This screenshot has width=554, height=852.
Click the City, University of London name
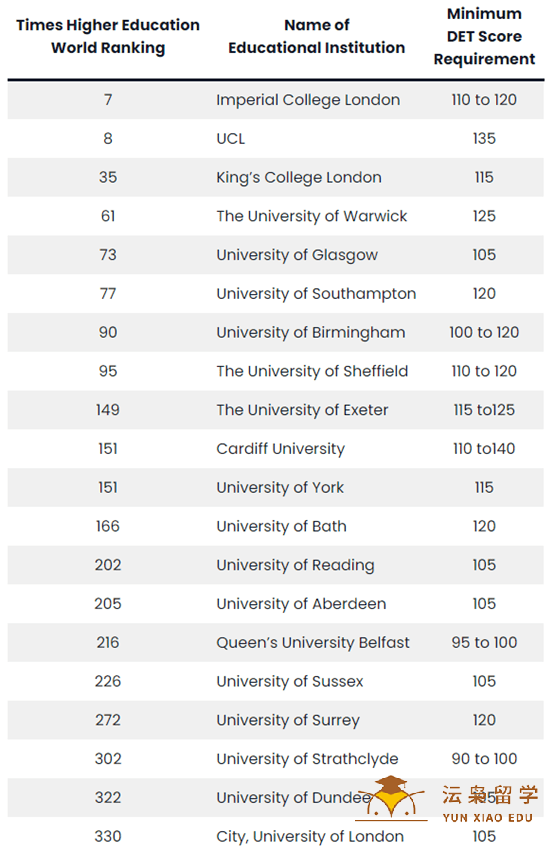[x=310, y=836]
